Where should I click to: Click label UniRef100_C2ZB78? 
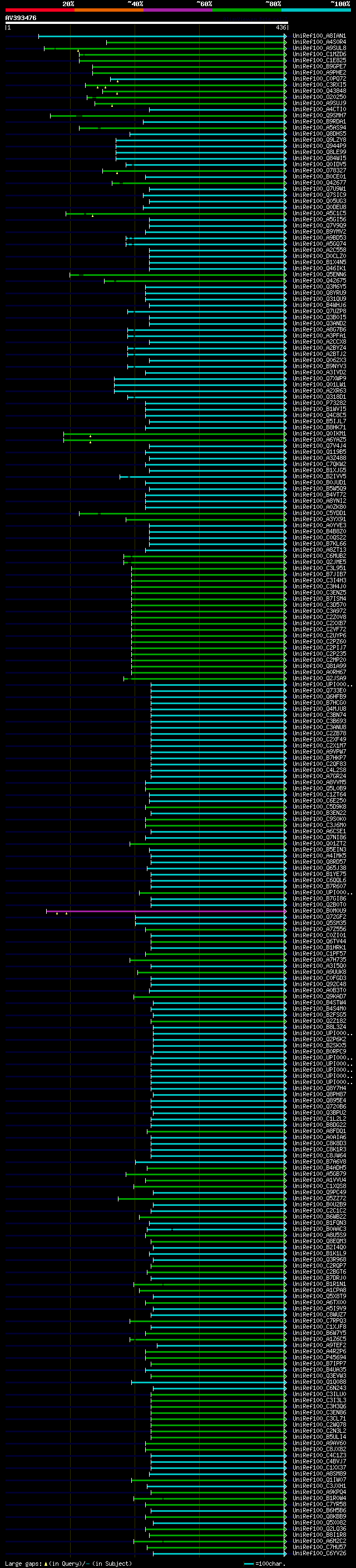[x=319, y=734]
